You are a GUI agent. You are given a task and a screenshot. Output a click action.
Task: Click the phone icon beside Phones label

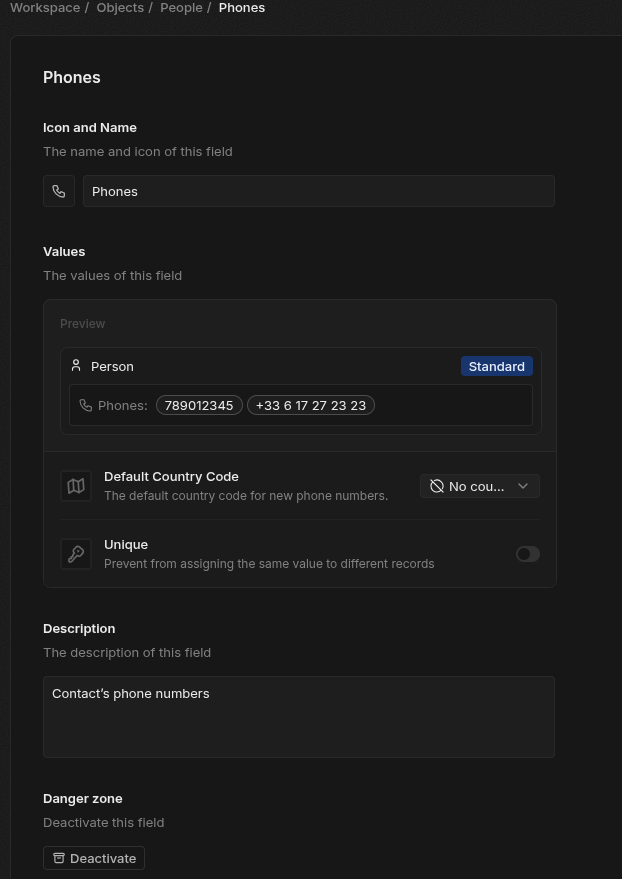pos(86,405)
